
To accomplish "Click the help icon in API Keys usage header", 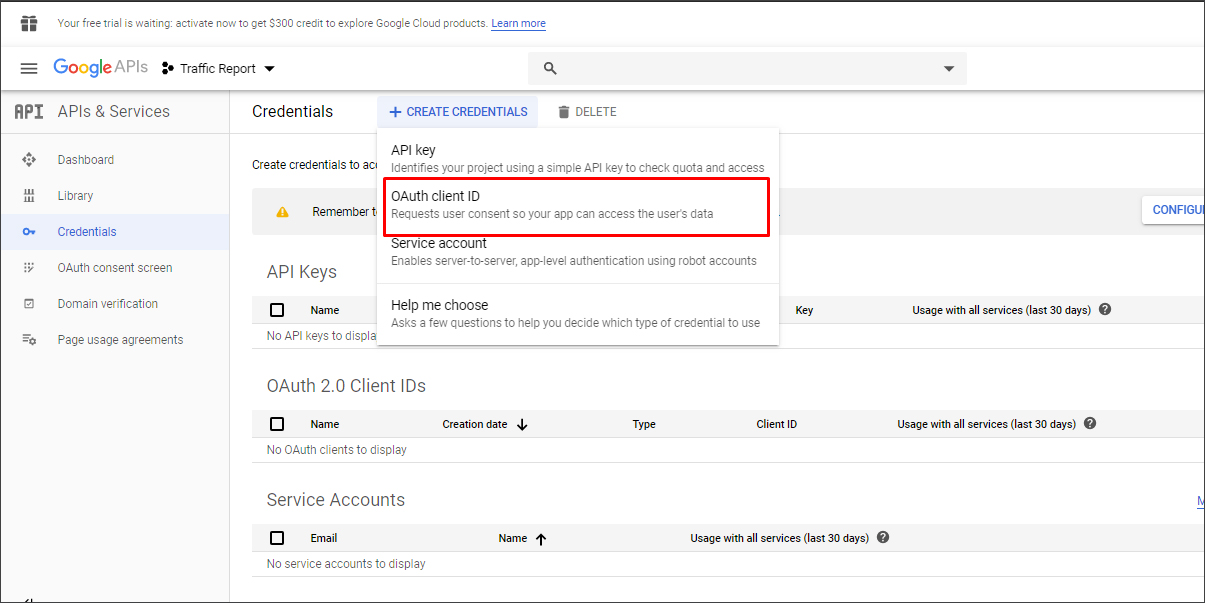I will click(1105, 310).
